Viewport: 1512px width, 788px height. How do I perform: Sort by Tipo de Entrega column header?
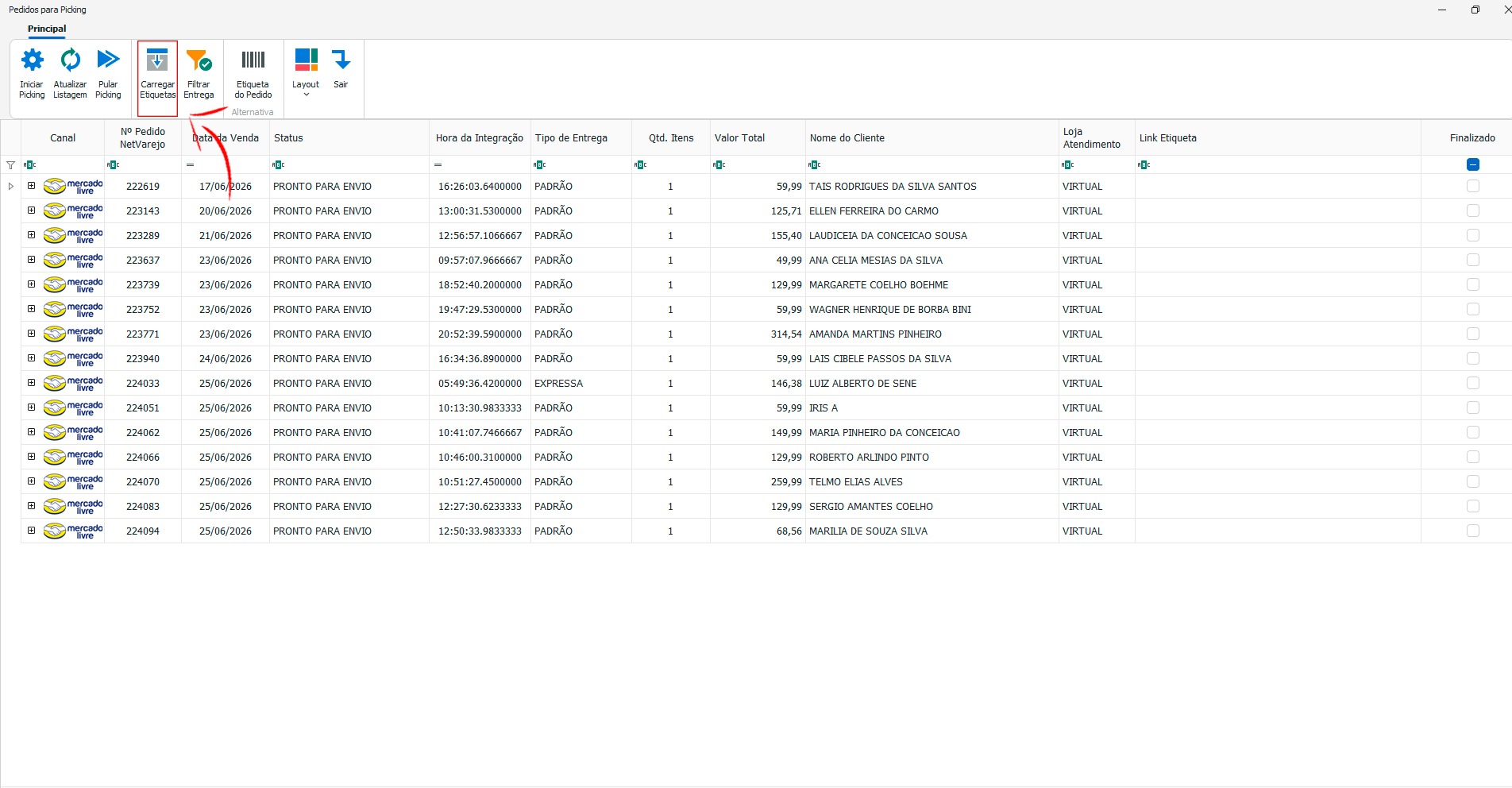pyautogui.click(x=581, y=138)
